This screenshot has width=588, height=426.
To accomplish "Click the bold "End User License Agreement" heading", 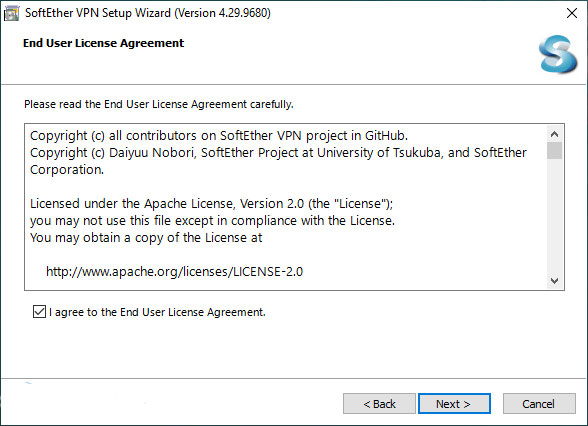I will pyautogui.click(x=104, y=43).
